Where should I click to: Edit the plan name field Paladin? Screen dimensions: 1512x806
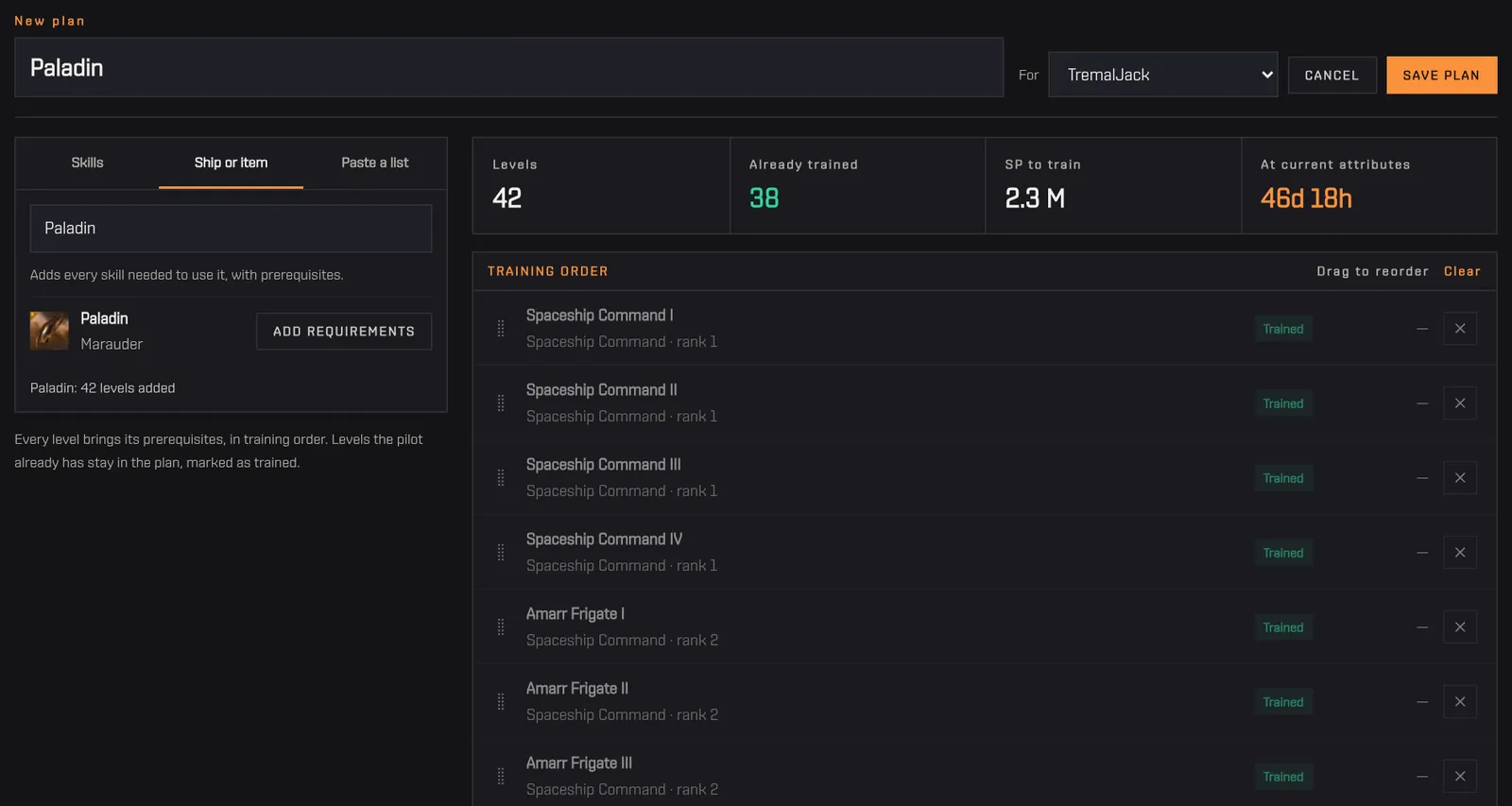pos(508,67)
